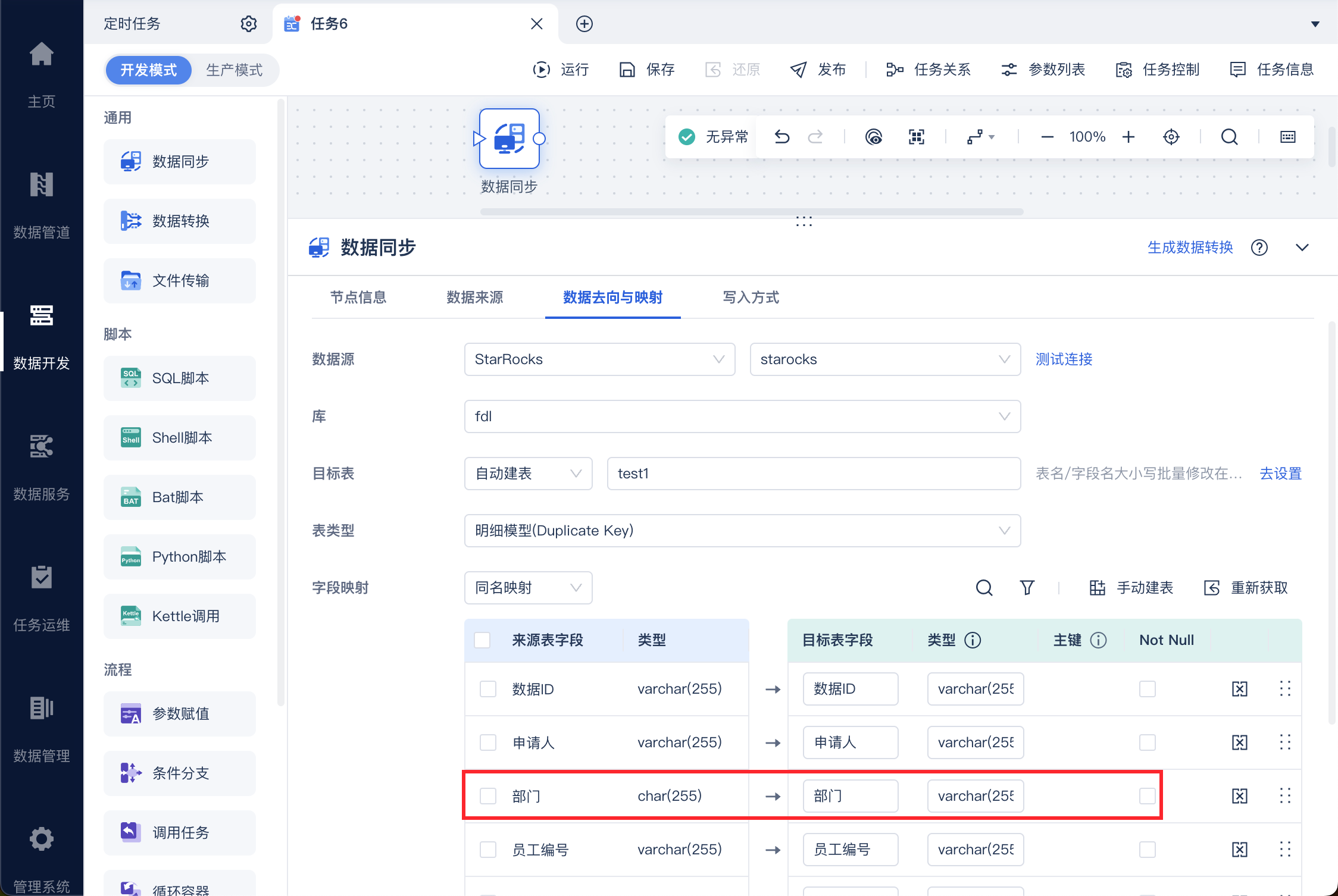Click the undo arrow in canvas toolbar
The height and width of the screenshot is (896, 1338).
coord(781,137)
